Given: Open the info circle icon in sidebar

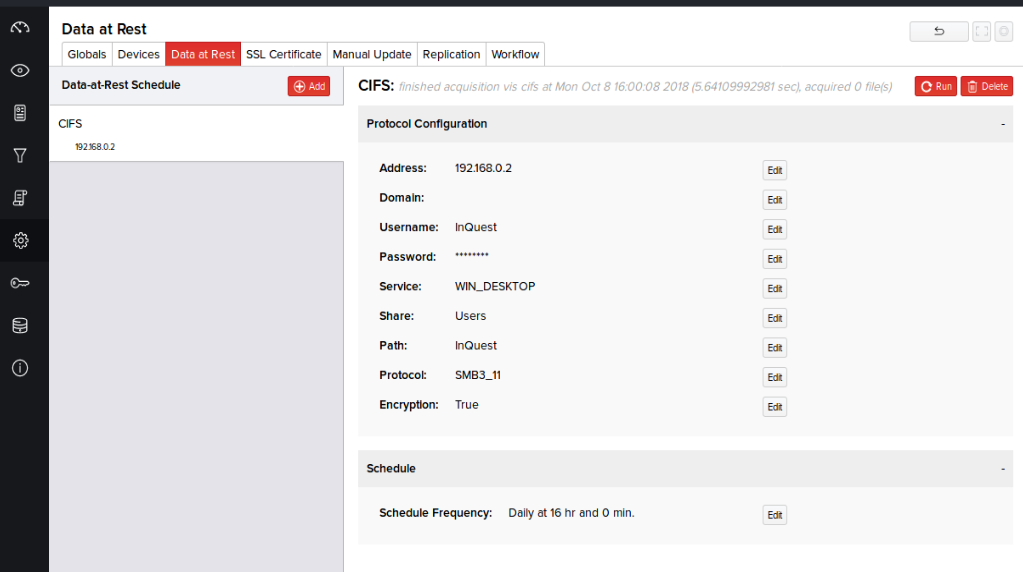Looking at the screenshot, I should (20, 368).
